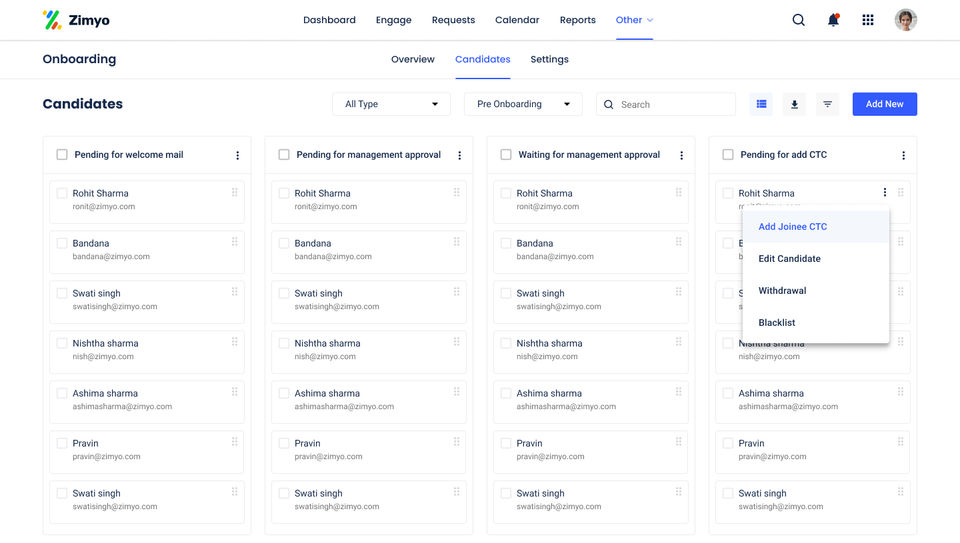The image size is (960, 543).
Task: Open the user profile avatar
Action: pyautogui.click(x=905, y=20)
